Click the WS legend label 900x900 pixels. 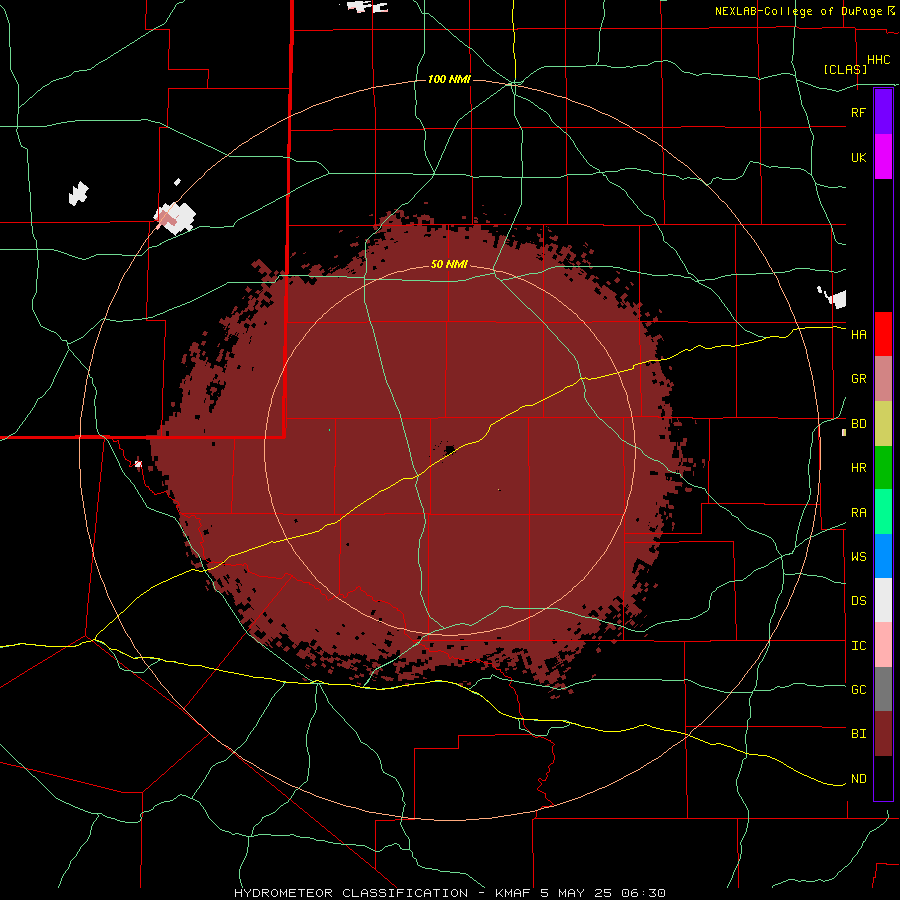click(x=858, y=557)
